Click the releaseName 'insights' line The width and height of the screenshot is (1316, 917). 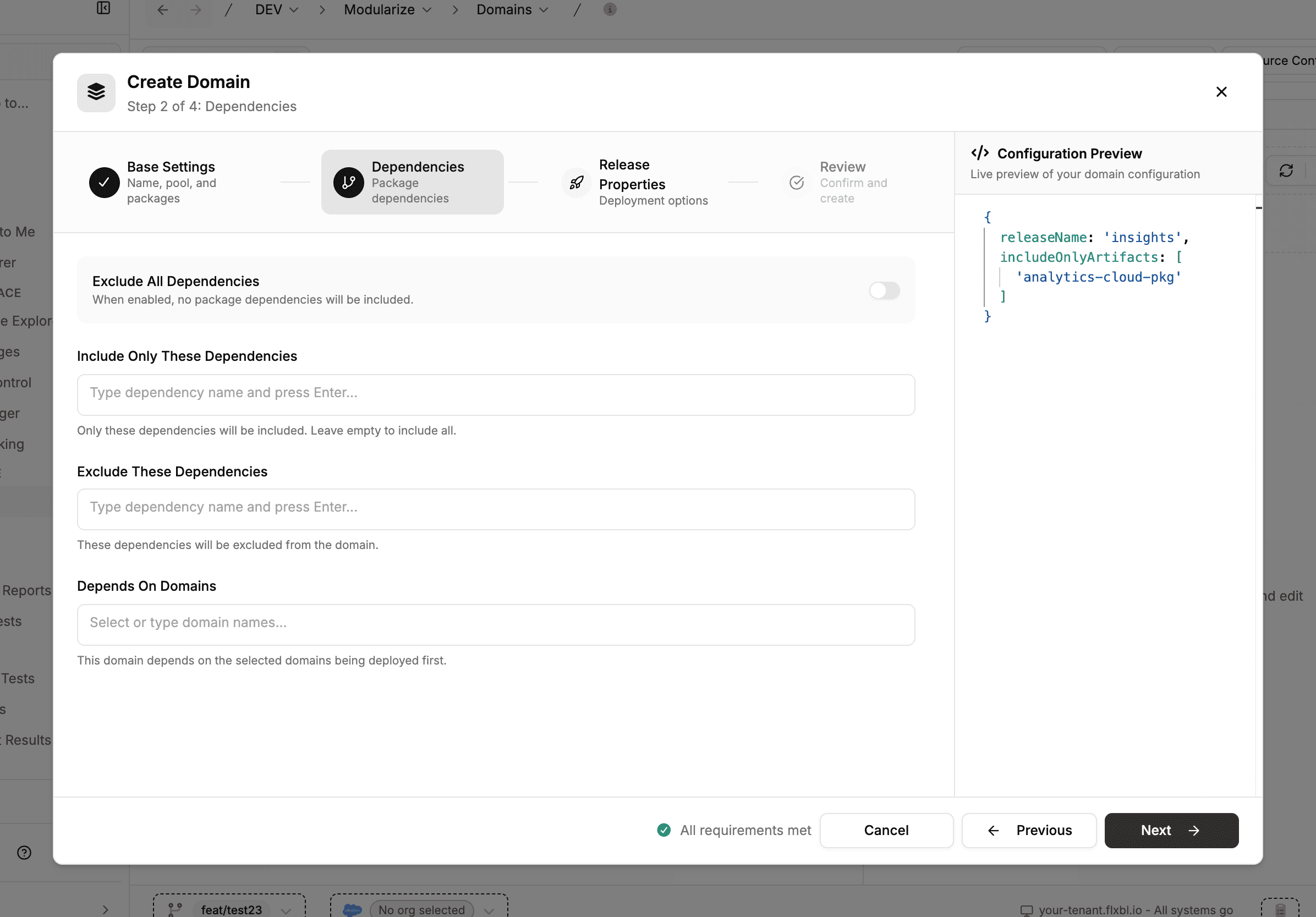pos(1095,237)
